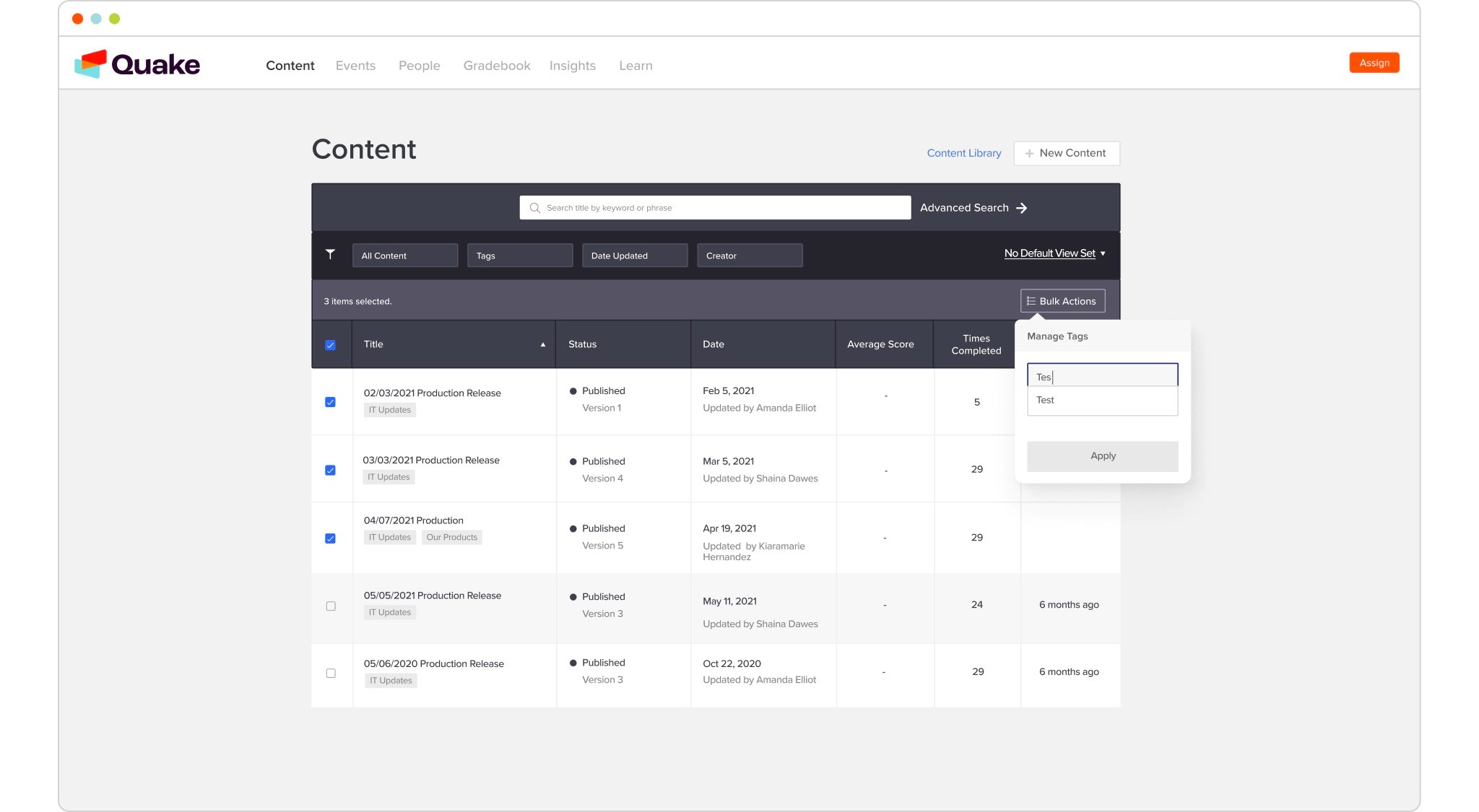
Task: Click the Advanced Search arrow icon
Action: click(1022, 208)
